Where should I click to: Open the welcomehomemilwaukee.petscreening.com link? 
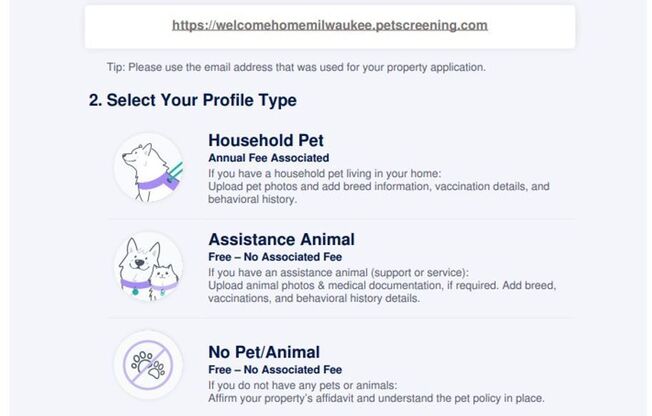329,25
